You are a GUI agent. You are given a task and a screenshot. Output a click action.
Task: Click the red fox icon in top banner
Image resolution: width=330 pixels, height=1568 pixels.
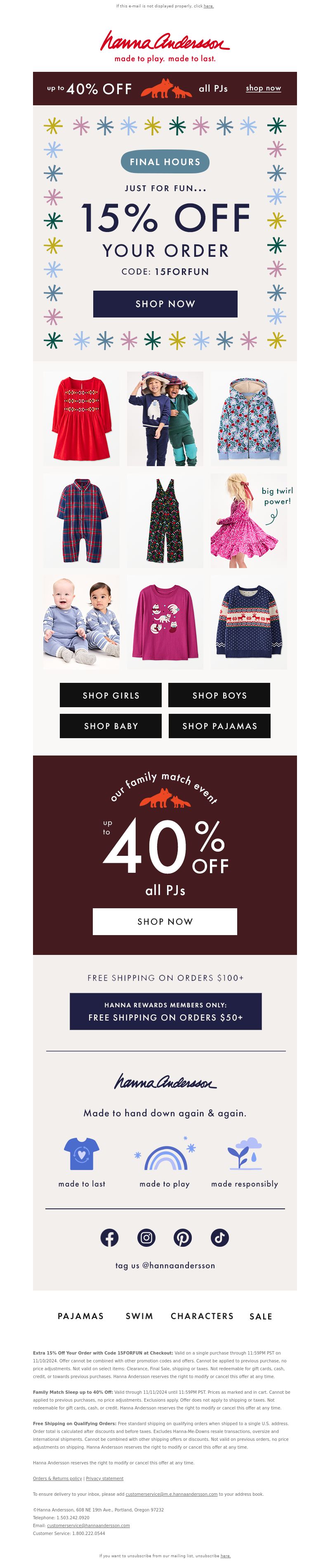pyautogui.click(x=166, y=88)
